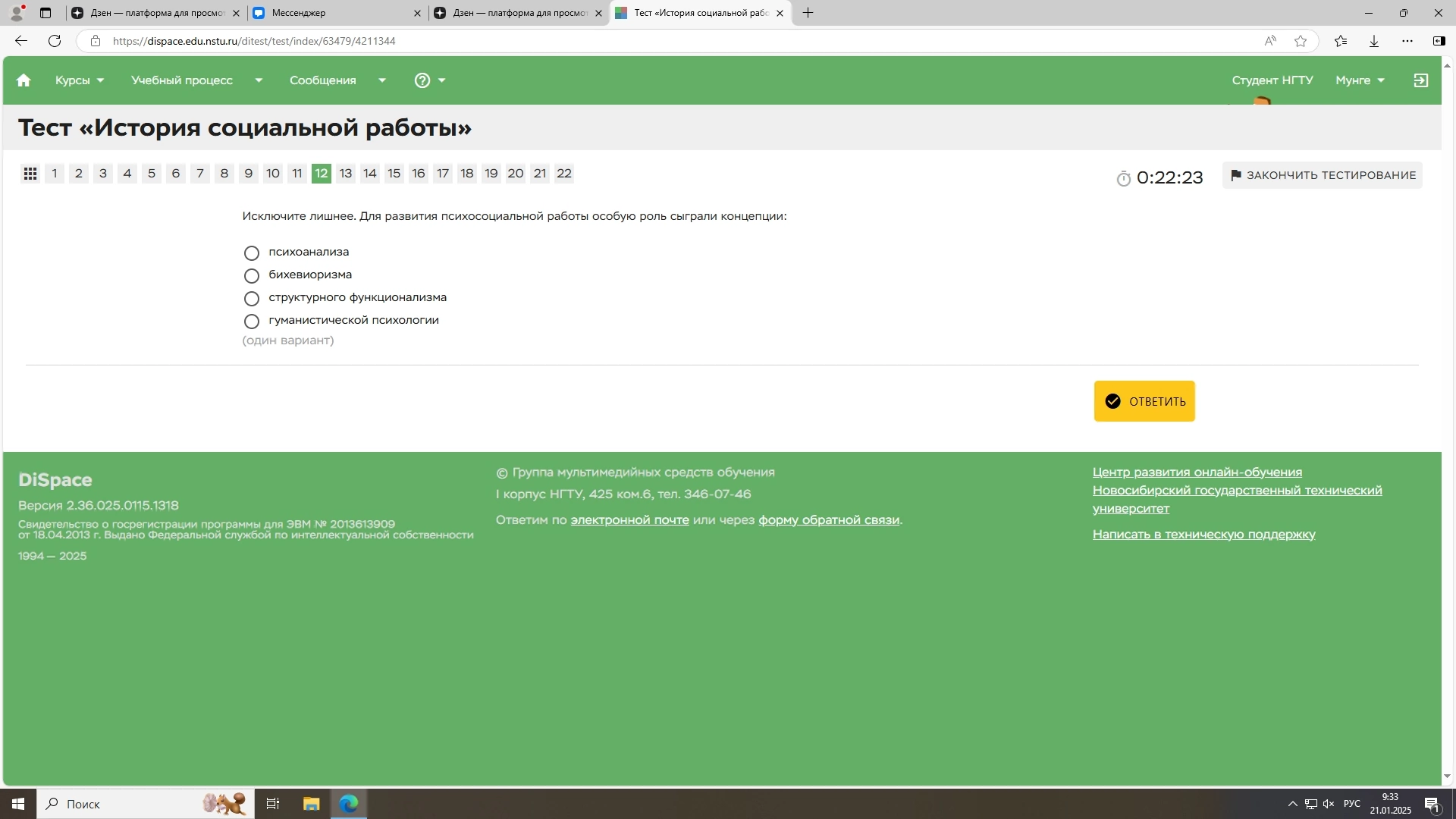Open File Explorer from the taskbar
This screenshot has width=1456, height=819.
point(311,804)
